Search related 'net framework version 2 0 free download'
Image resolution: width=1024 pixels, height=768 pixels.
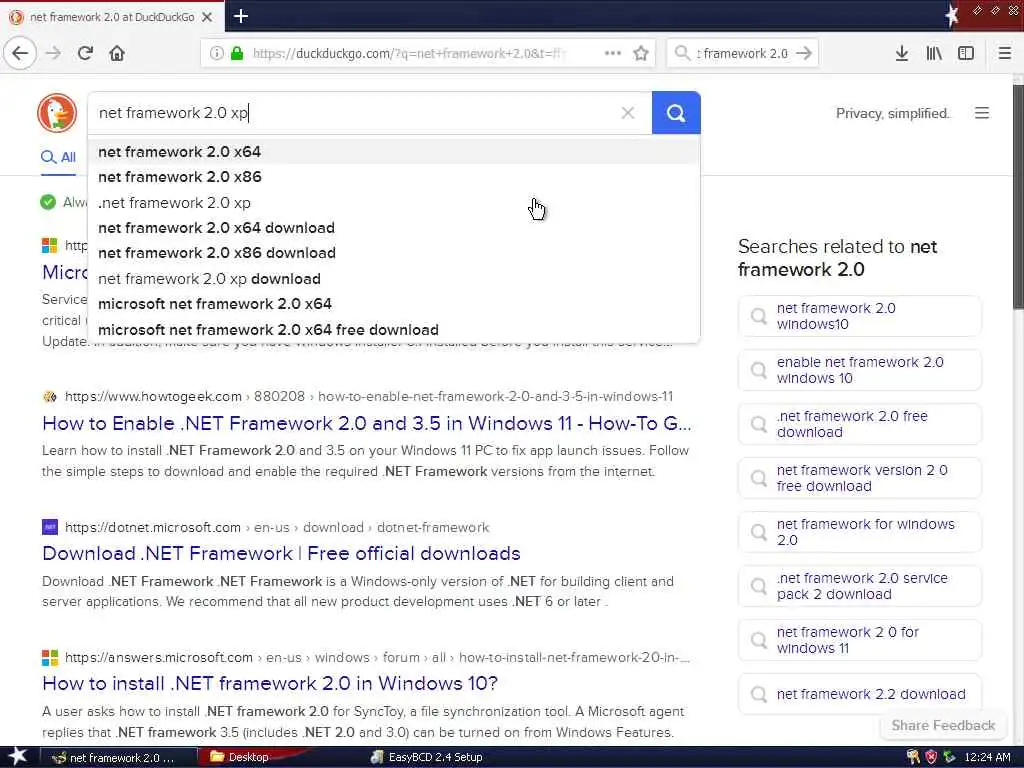click(x=859, y=478)
